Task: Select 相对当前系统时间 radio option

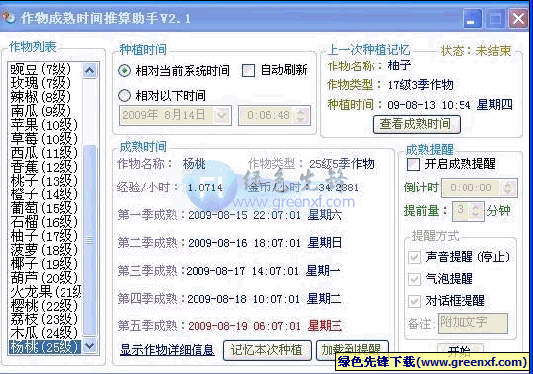Action: (124, 71)
